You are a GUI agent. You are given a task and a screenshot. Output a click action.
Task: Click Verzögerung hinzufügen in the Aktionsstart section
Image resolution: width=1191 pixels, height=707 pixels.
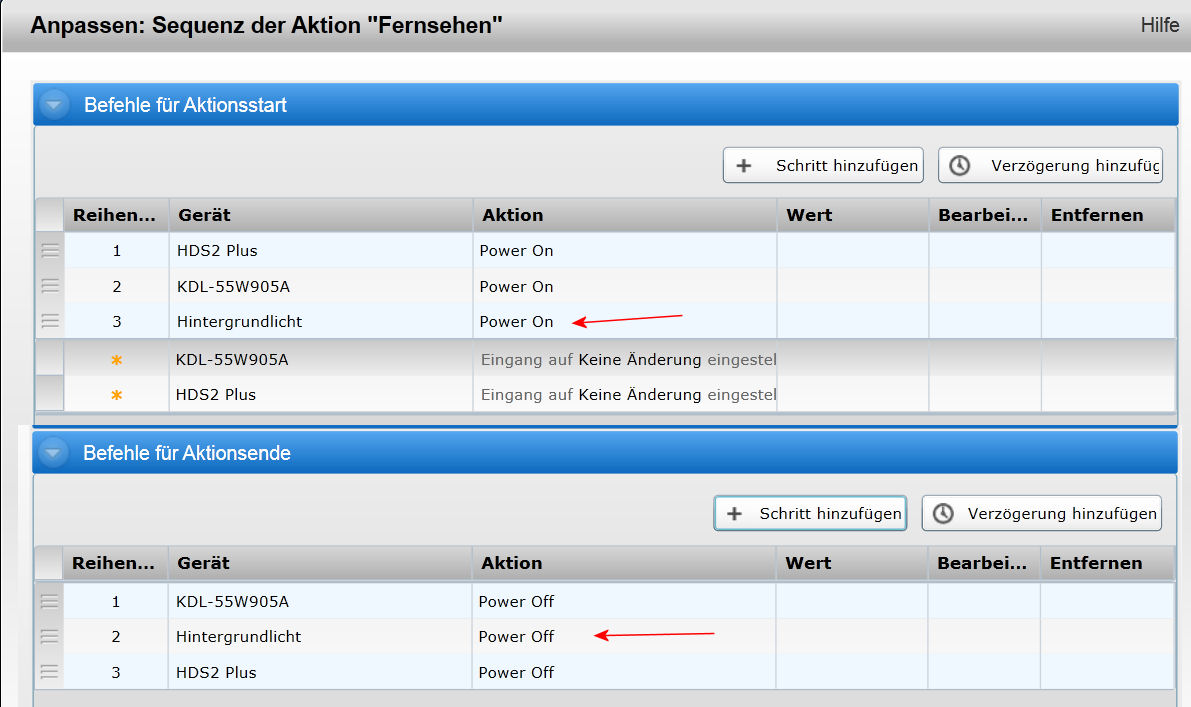pyautogui.click(x=1050, y=166)
